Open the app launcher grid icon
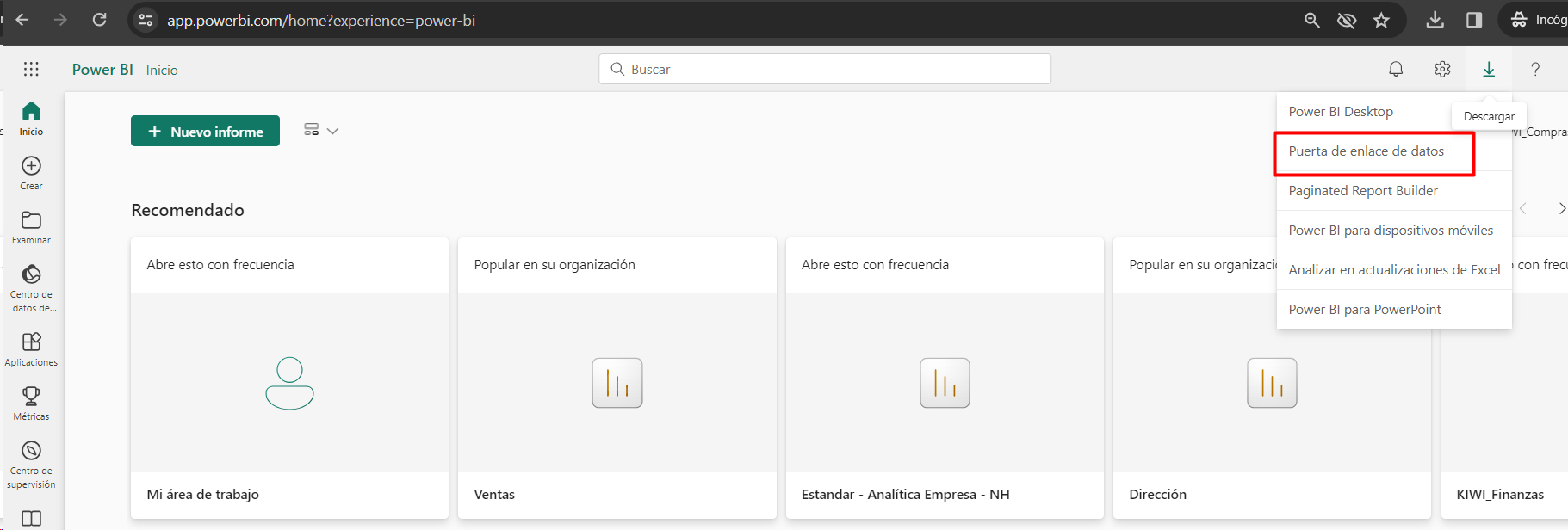This screenshot has width=1568, height=530. (x=31, y=69)
